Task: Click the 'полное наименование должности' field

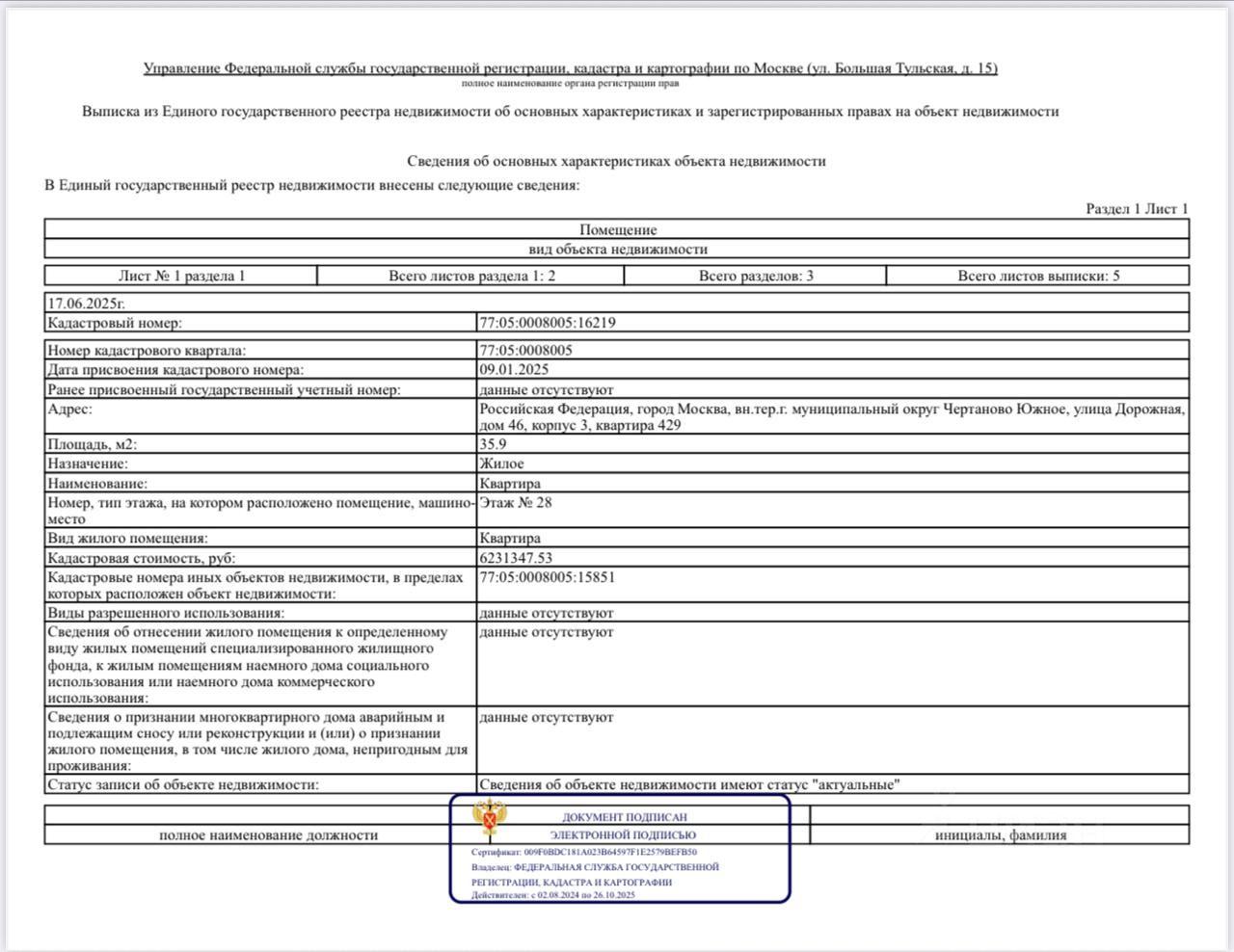Action: 268,835
